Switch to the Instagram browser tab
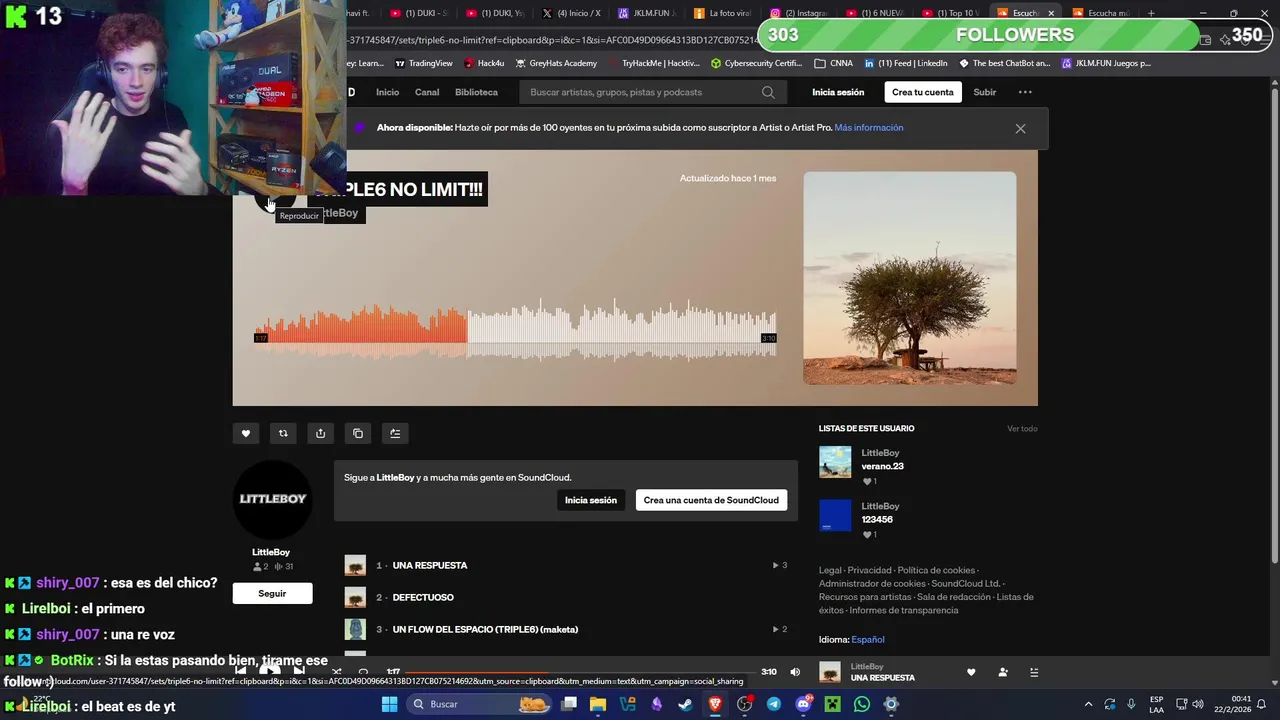1280x720 pixels. tap(802, 13)
